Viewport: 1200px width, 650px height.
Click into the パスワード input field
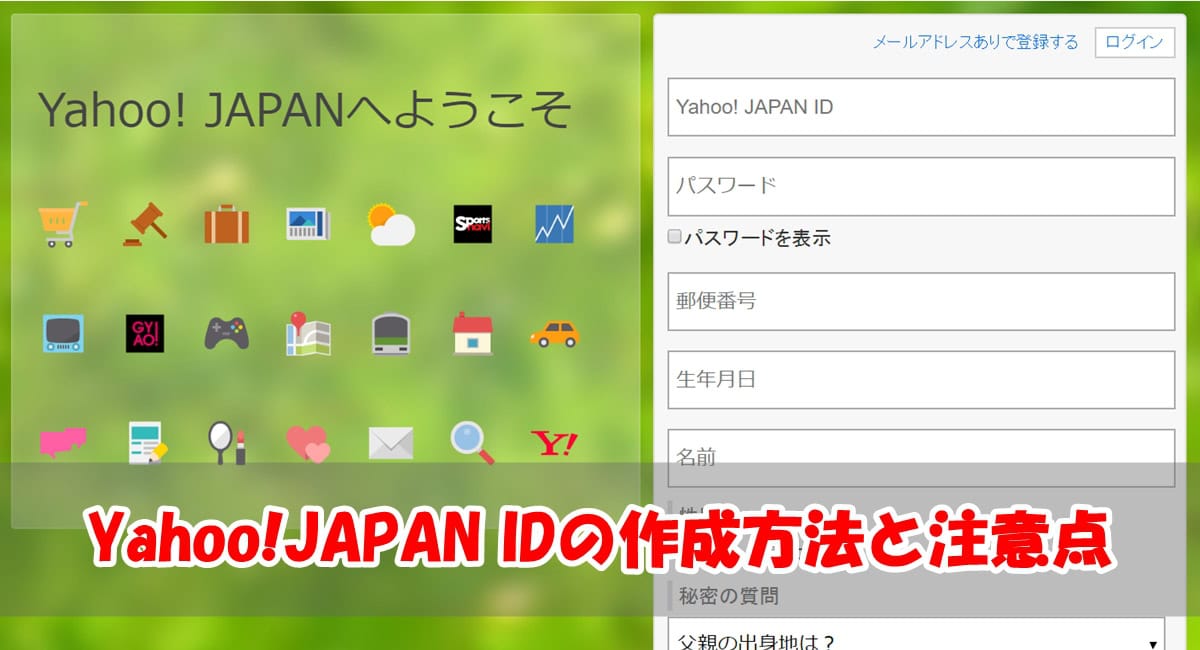click(x=921, y=186)
